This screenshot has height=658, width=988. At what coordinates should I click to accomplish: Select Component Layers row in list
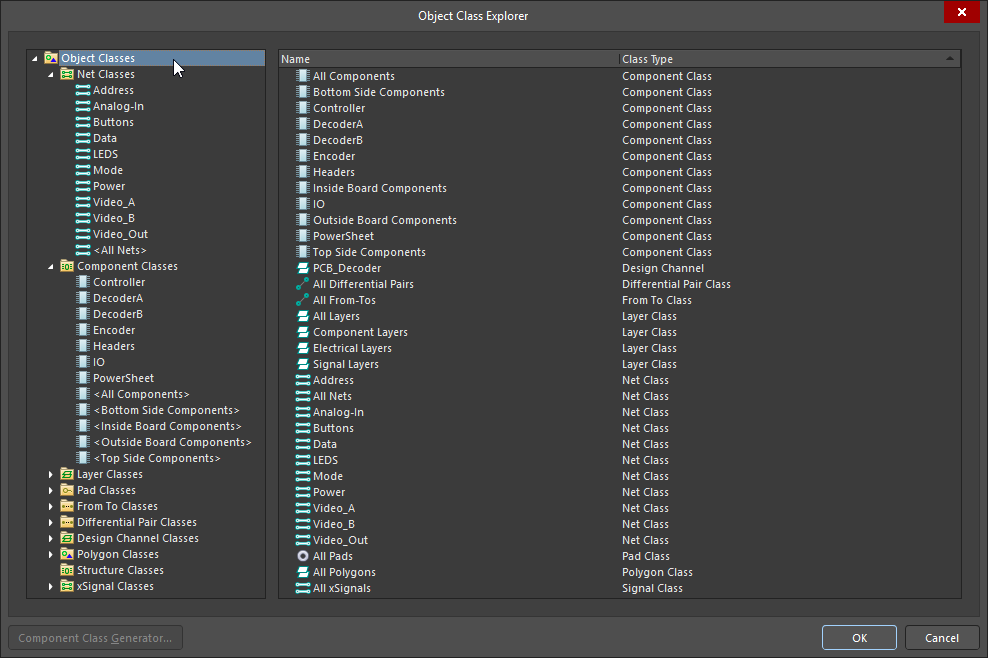point(619,332)
